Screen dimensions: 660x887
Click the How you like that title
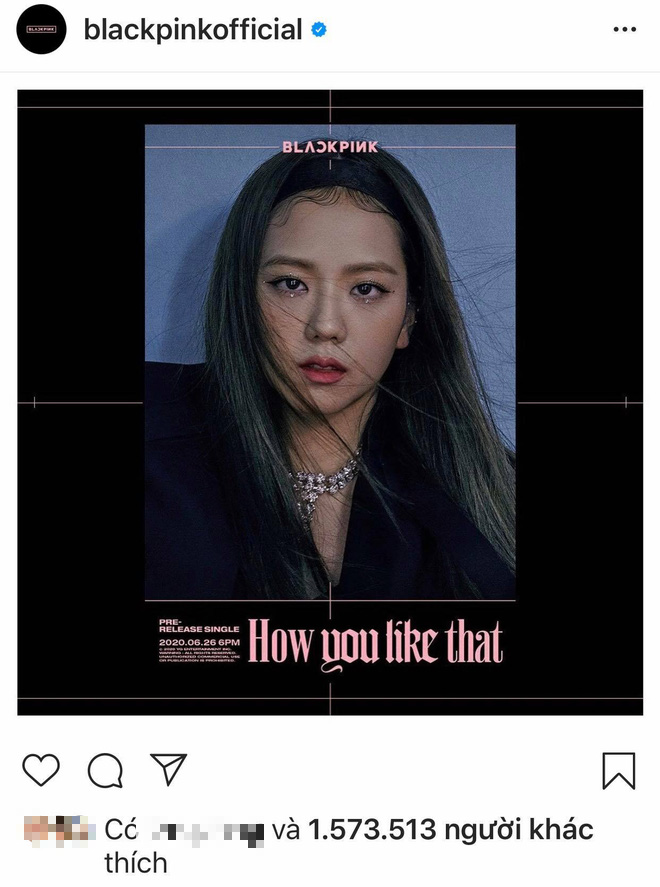click(x=376, y=644)
